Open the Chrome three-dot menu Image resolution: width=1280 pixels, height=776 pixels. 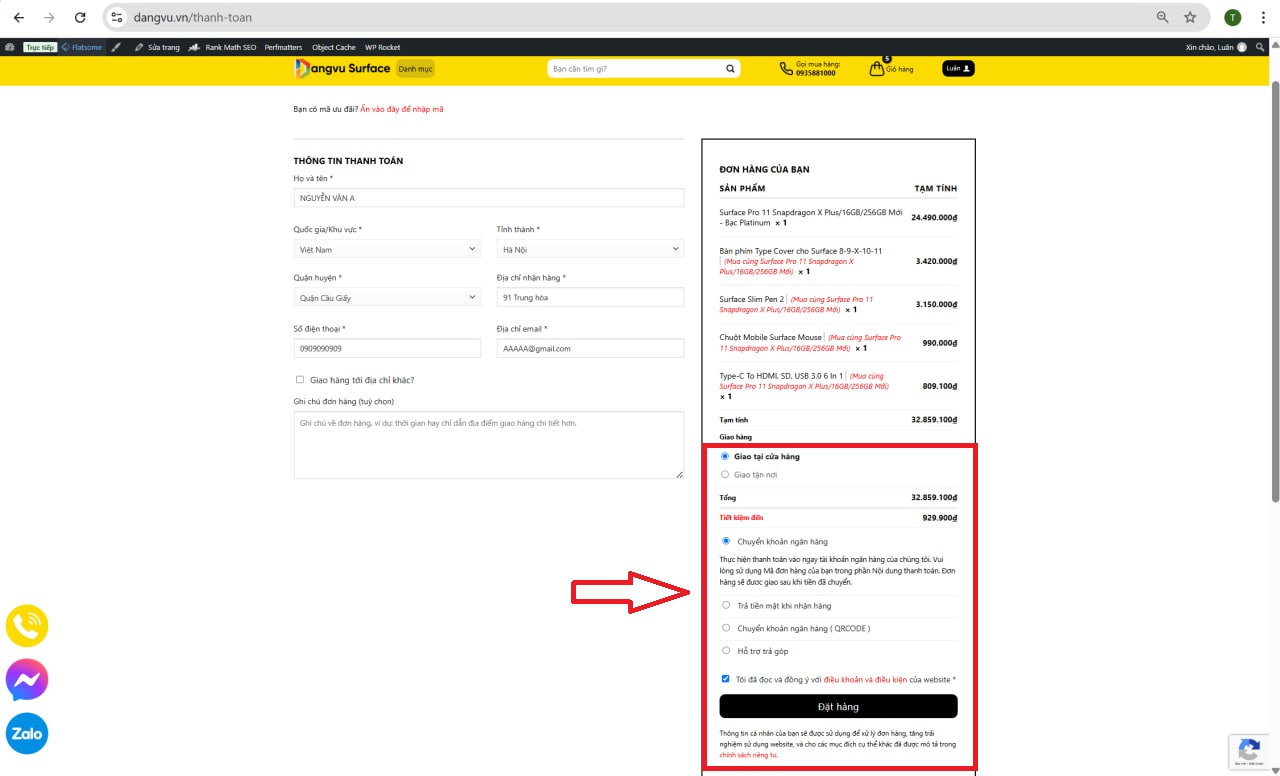click(1262, 17)
